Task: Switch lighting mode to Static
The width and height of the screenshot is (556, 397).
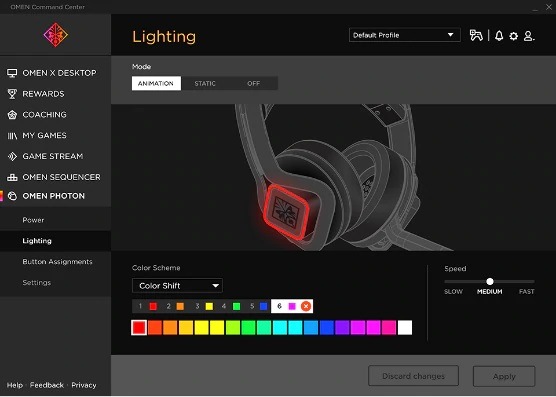Action: pyautogui.click(x=205, y=83)
